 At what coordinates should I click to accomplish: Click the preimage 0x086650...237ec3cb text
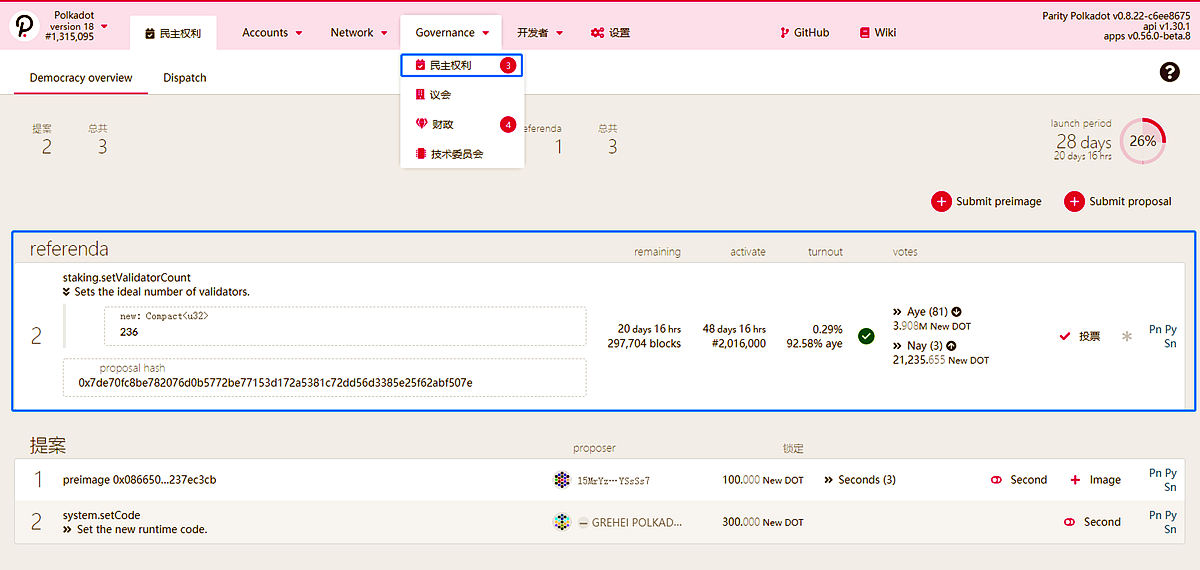pyautogui.click(x=139, y=480)
